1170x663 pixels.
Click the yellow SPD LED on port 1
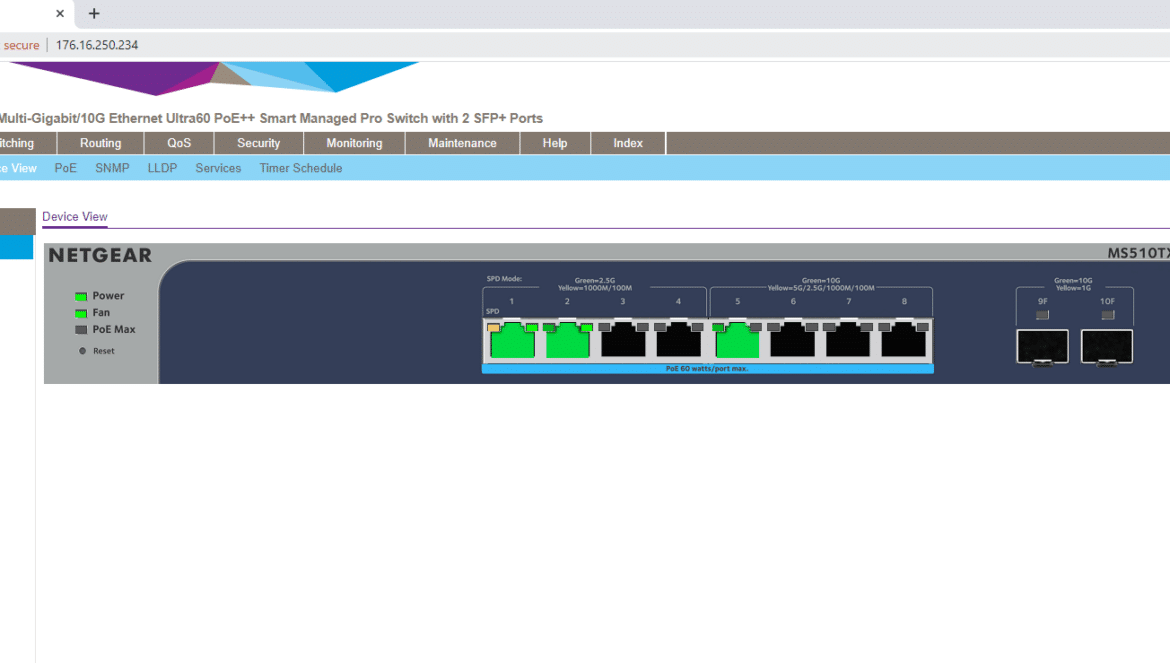(x=493, y=327)
